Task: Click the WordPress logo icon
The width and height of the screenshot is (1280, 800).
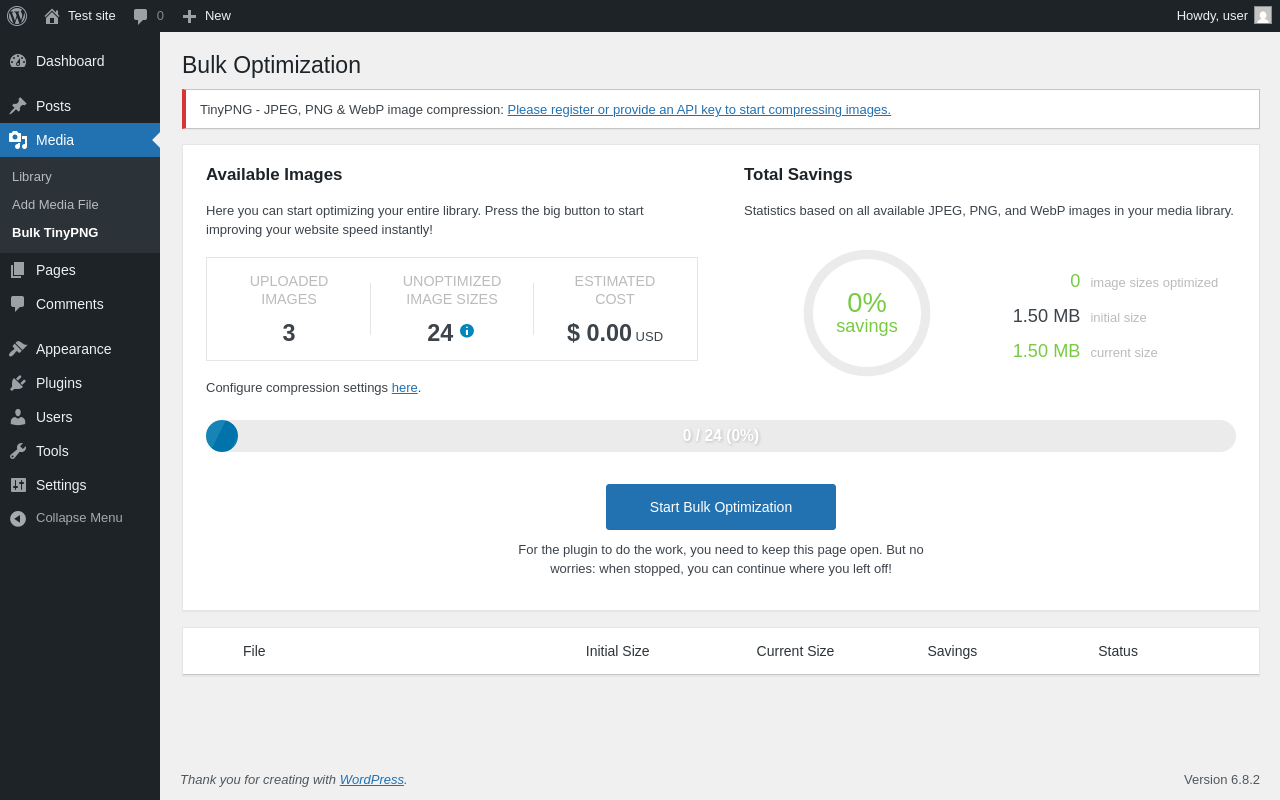Action: (x=17, y=16)
